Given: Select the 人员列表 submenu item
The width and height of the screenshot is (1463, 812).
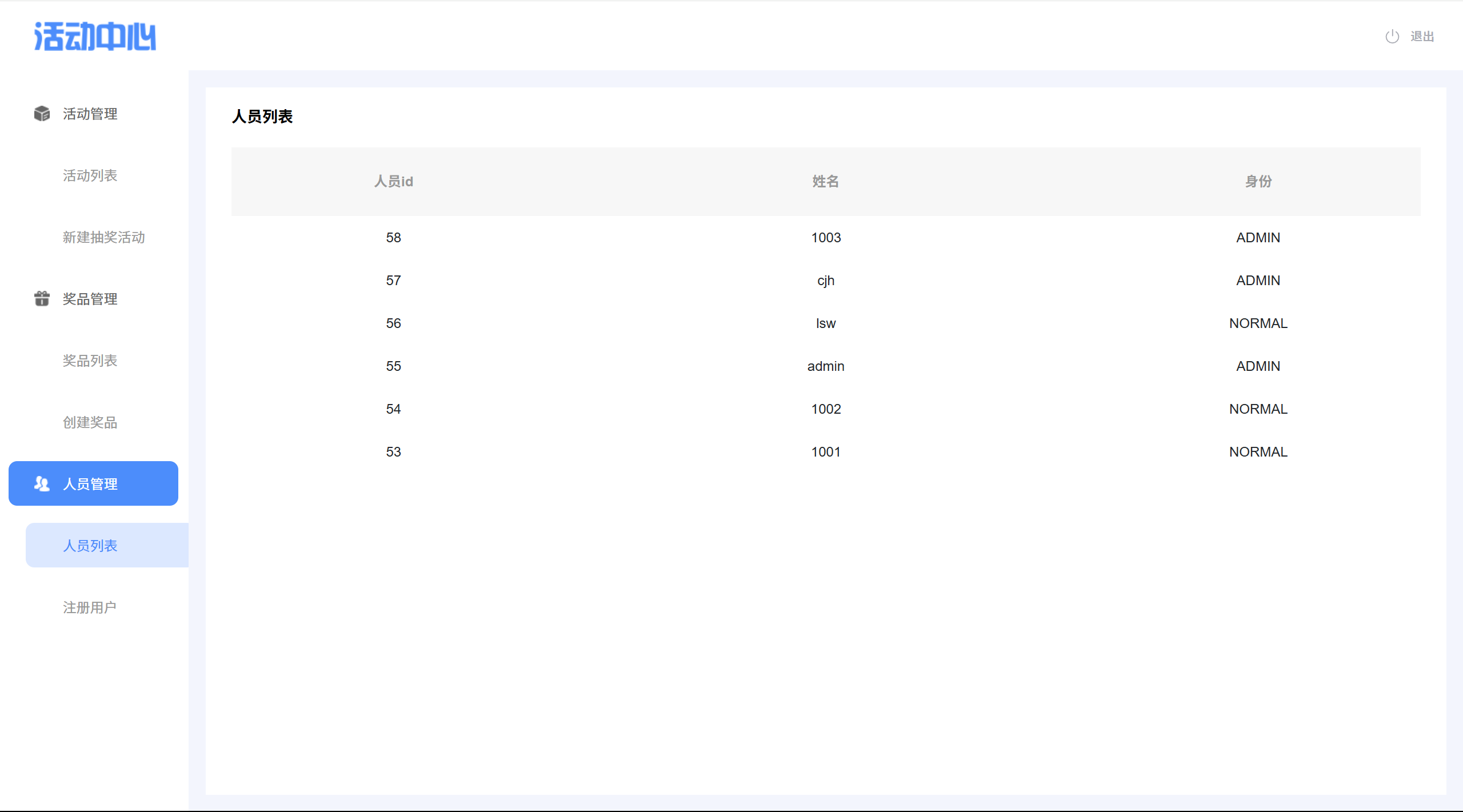Looking at the screenshot, I should click(x=90, y=546).
